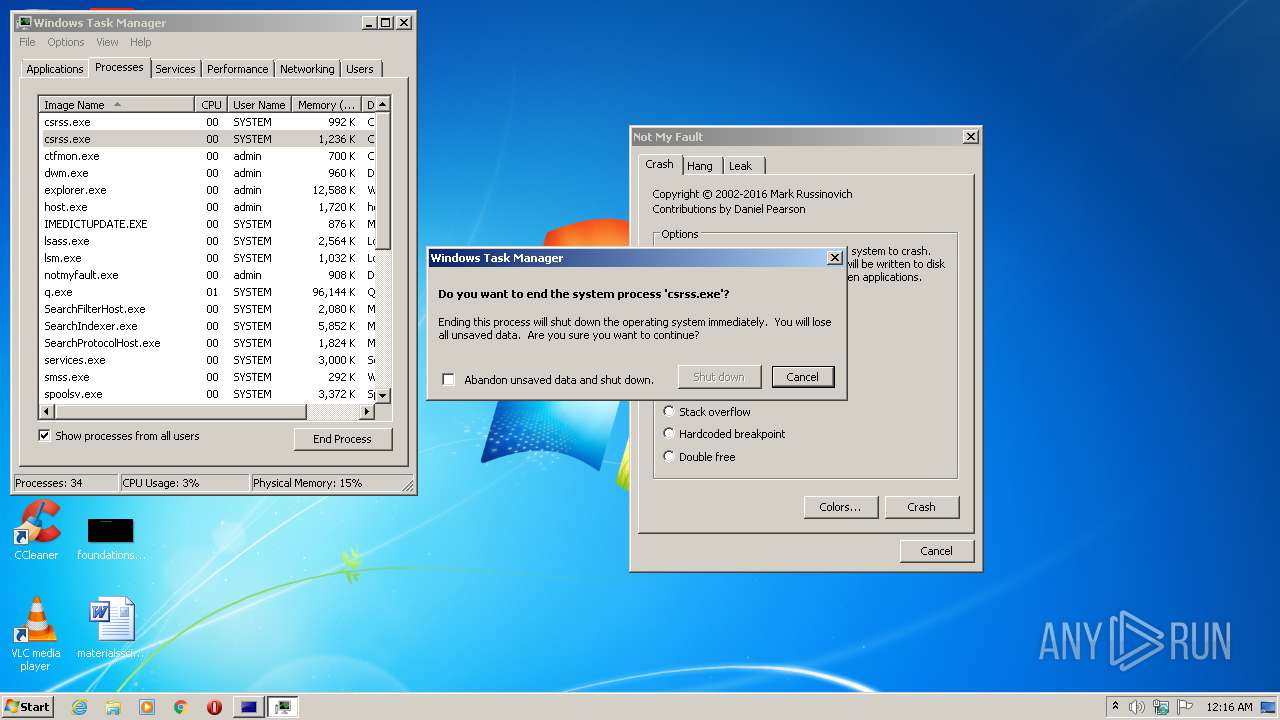This screenshot has width=1280, height=720.
Task: Select the notmyfault.exe process row
Action: (207, 275)
